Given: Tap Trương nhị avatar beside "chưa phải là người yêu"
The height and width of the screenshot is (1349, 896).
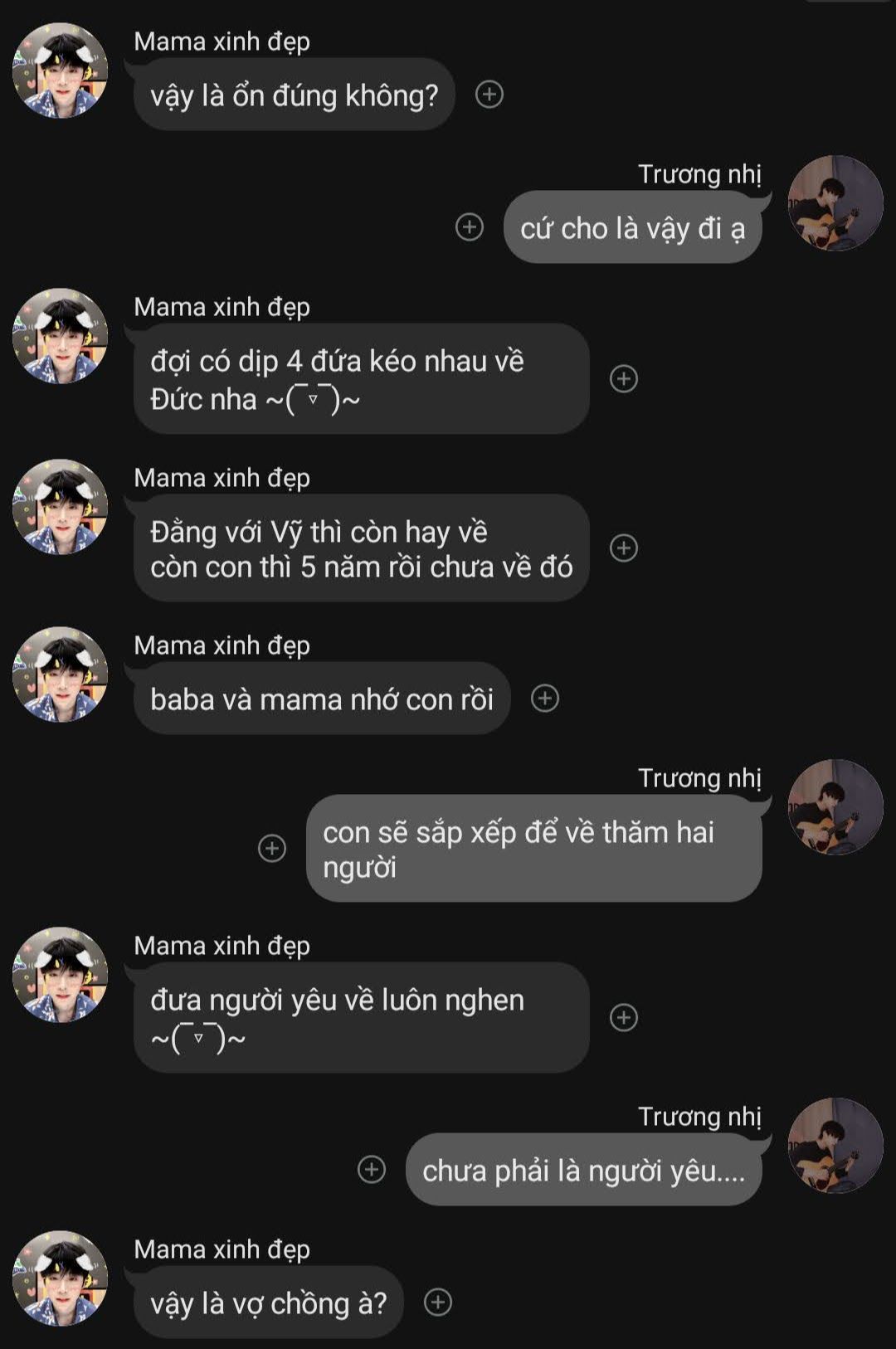Looking at the screenshot, I should click(835, 1146).
